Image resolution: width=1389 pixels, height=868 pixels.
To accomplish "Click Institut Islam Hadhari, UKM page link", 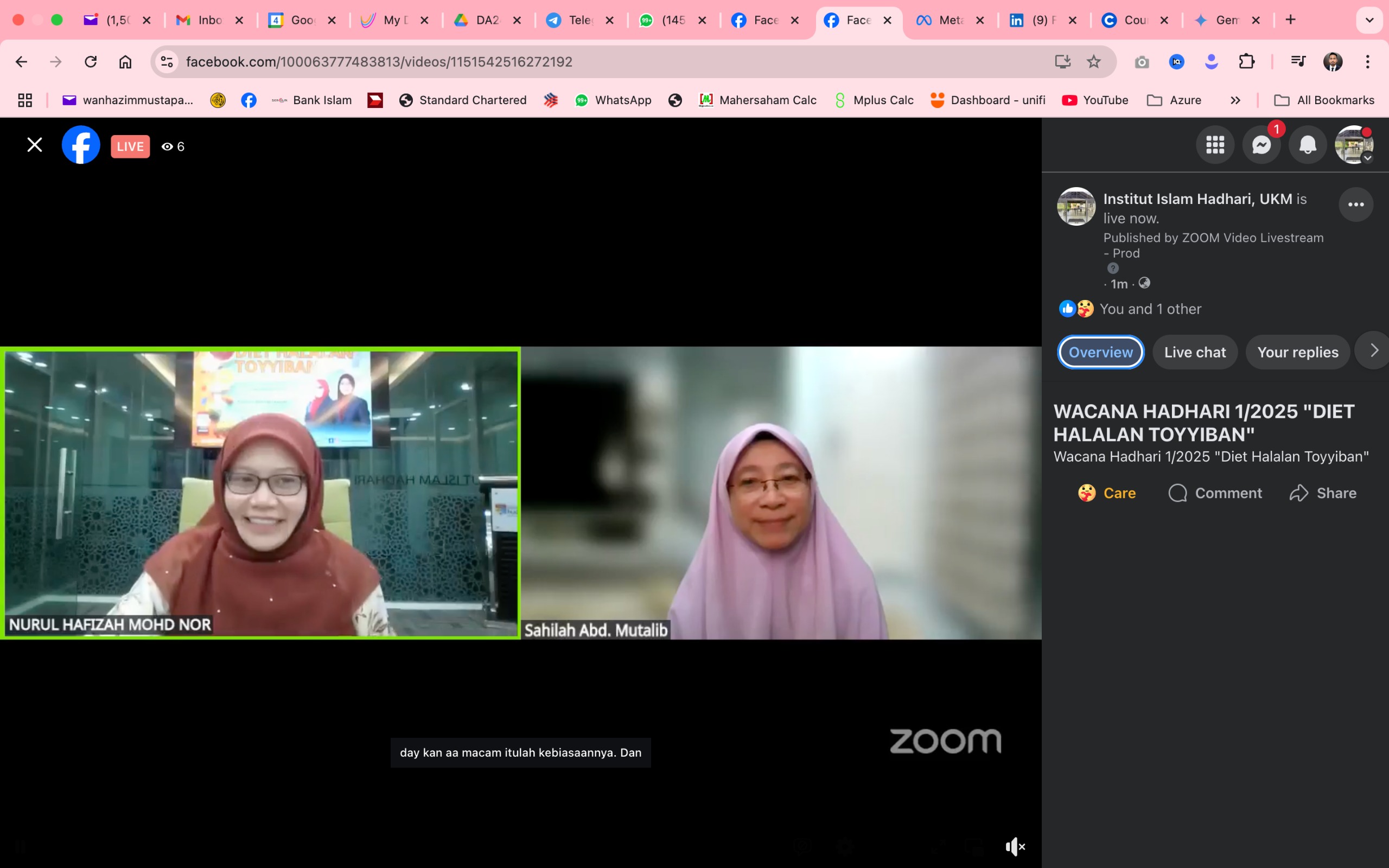I will pyautogui.click(x=1197, y=199).
